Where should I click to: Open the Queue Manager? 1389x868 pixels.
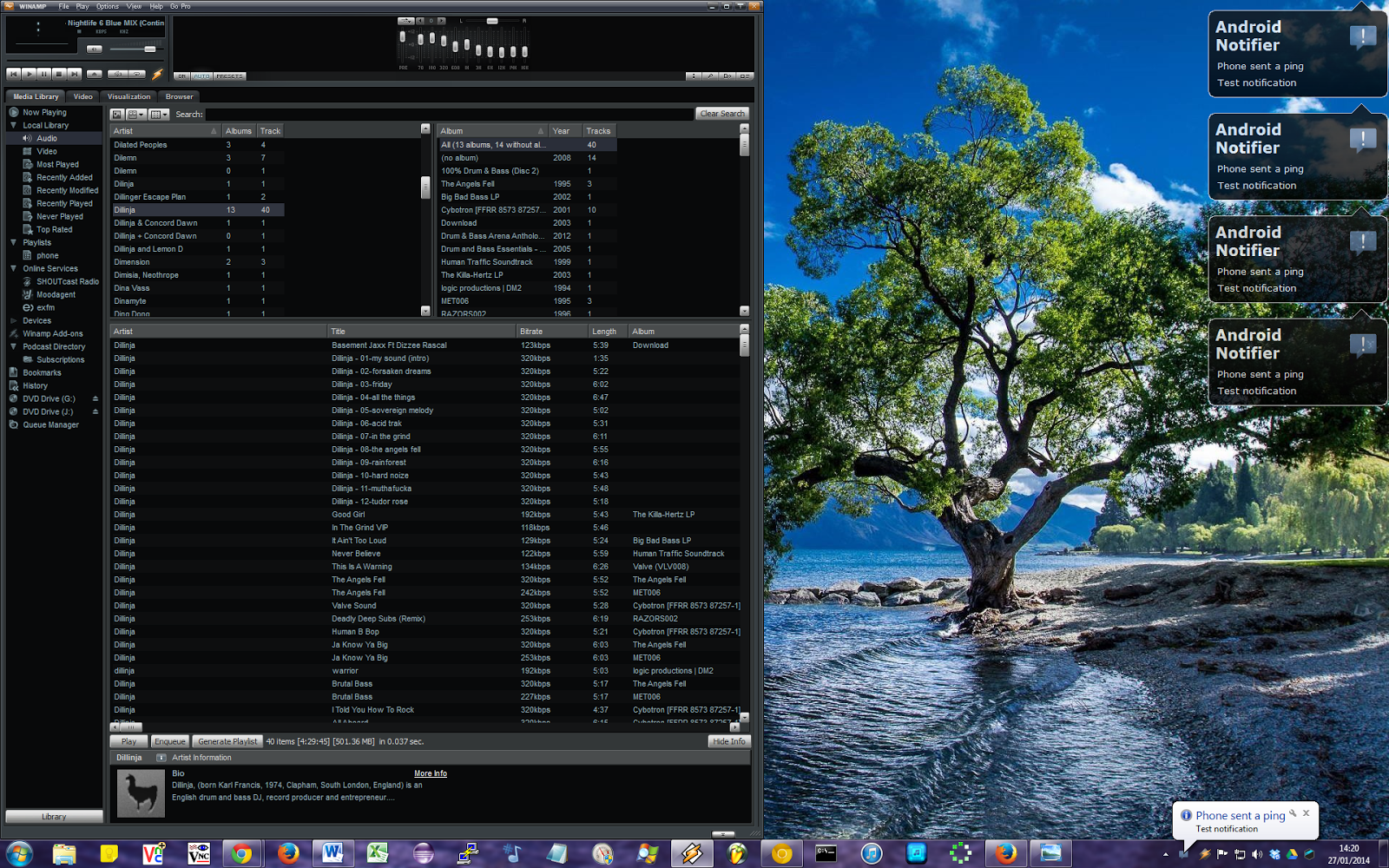point(50,424)
